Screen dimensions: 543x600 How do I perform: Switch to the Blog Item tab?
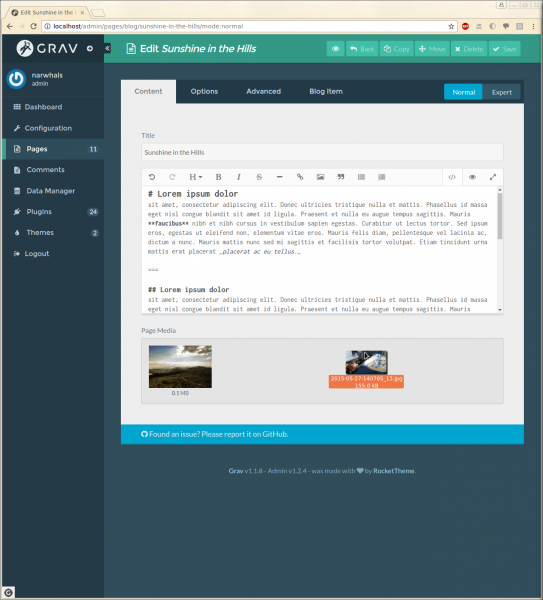[326, 91]
